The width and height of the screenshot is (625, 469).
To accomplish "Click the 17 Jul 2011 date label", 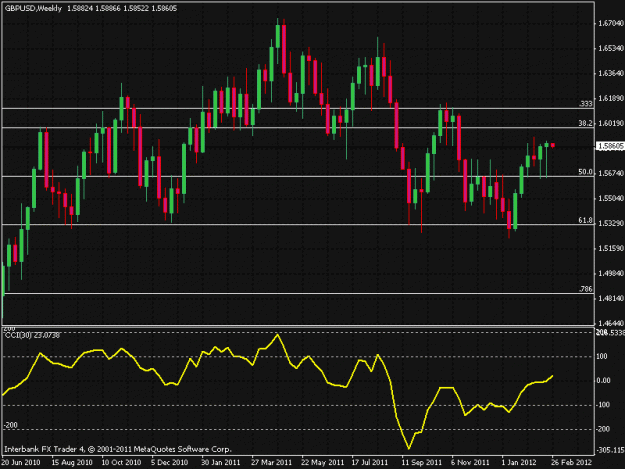I will tap(369, 462).
